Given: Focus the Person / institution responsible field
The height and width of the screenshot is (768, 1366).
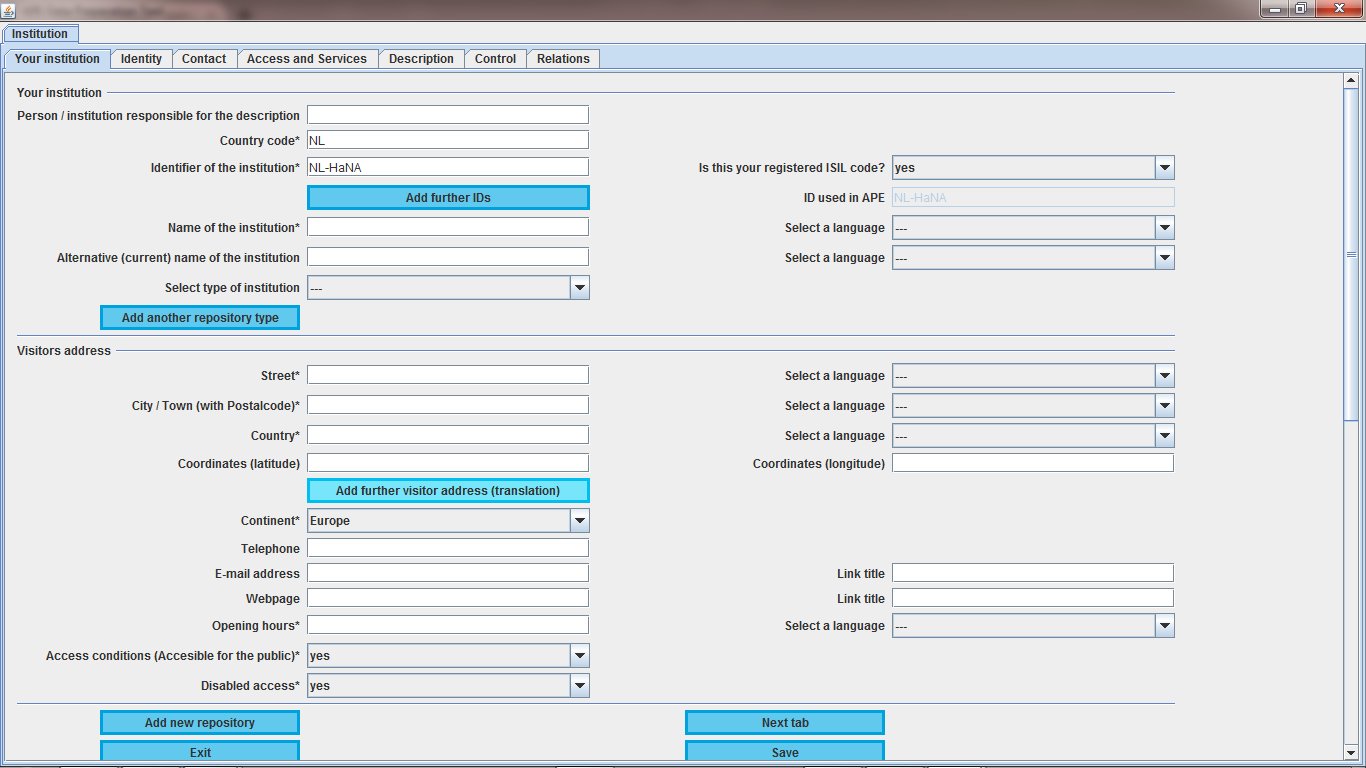Looking at the screenshot, I should coord(448,115).
